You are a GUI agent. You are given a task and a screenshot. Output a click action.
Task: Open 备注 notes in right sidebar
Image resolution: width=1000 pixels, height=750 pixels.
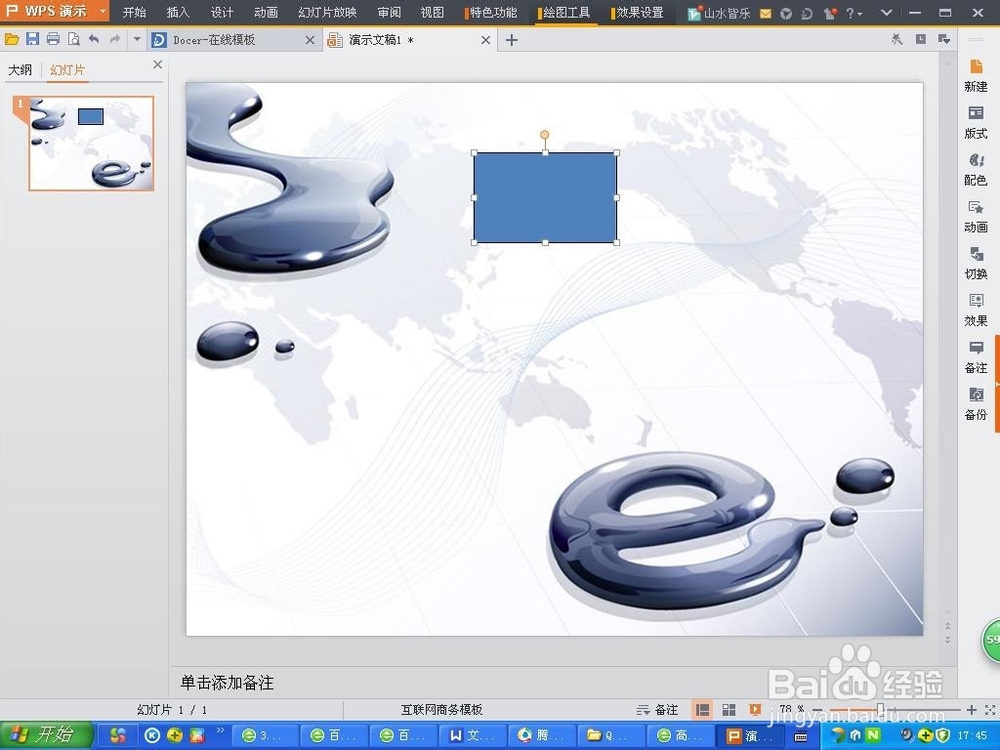click(976, 357)
